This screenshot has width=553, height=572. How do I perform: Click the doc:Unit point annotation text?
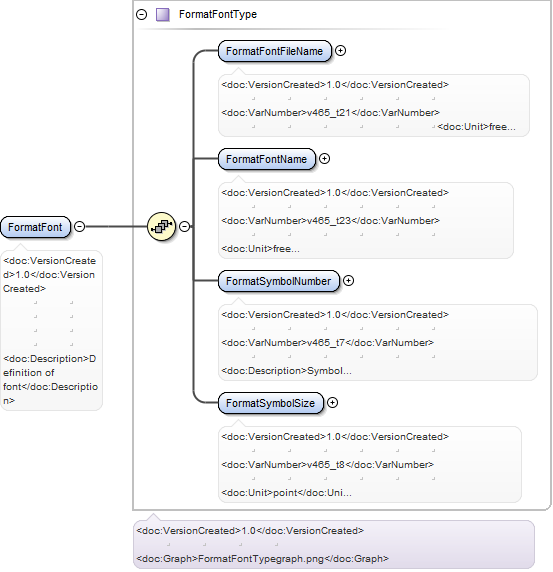(x=287, y=493)
